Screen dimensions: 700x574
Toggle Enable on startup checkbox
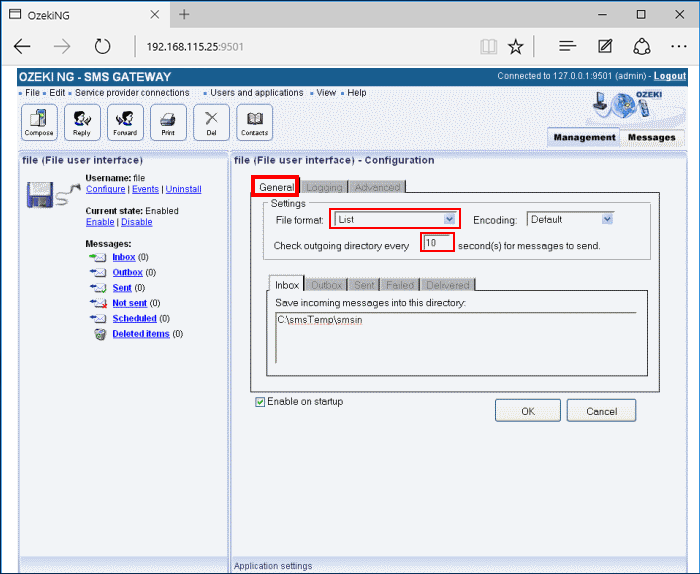tap(260, 402)
